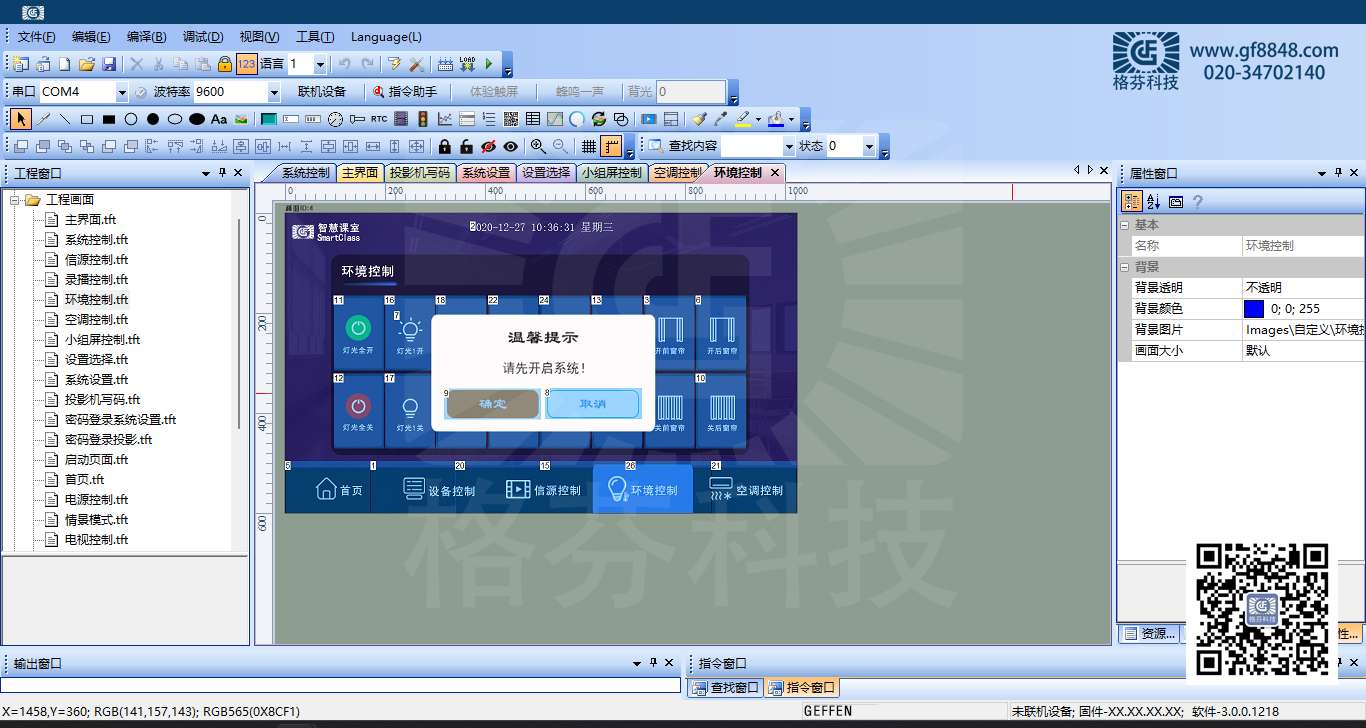Switch to the 空调控制 tab
The height and width of the screenshot is (728, 1366).
pyautogui.click(x=677, y=173)
